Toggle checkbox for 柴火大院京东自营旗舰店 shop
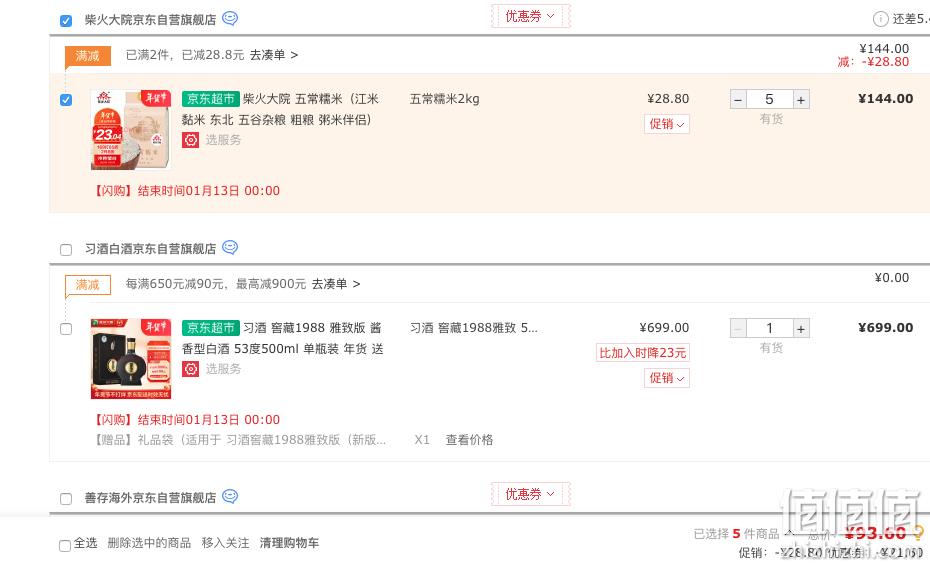The image size is (930, 568). click(x=66, y=21)
